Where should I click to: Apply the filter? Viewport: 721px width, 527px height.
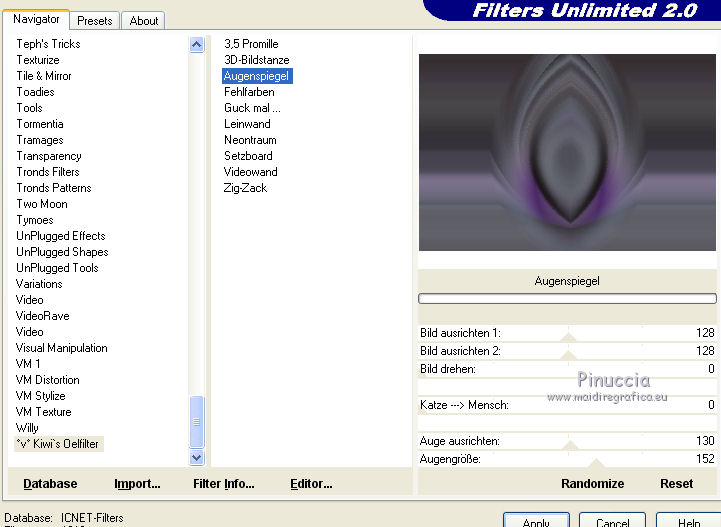tap(536, 521)
